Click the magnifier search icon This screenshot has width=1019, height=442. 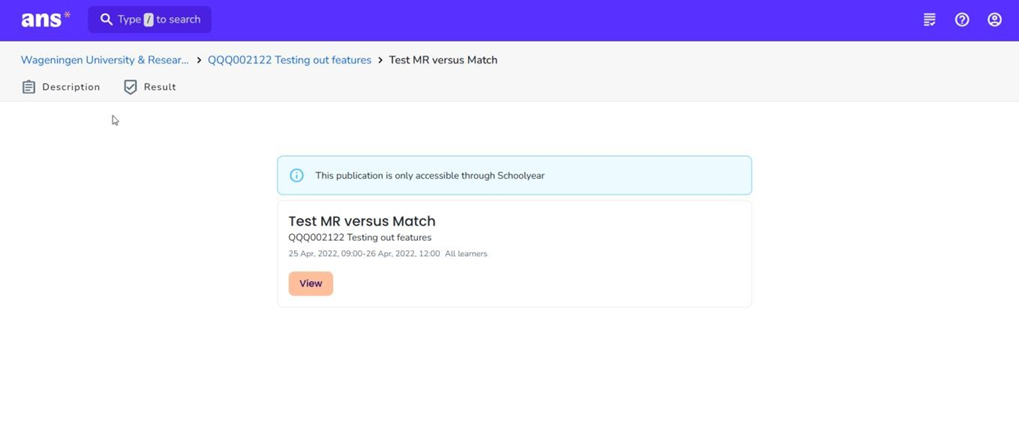tap(106, 19)
